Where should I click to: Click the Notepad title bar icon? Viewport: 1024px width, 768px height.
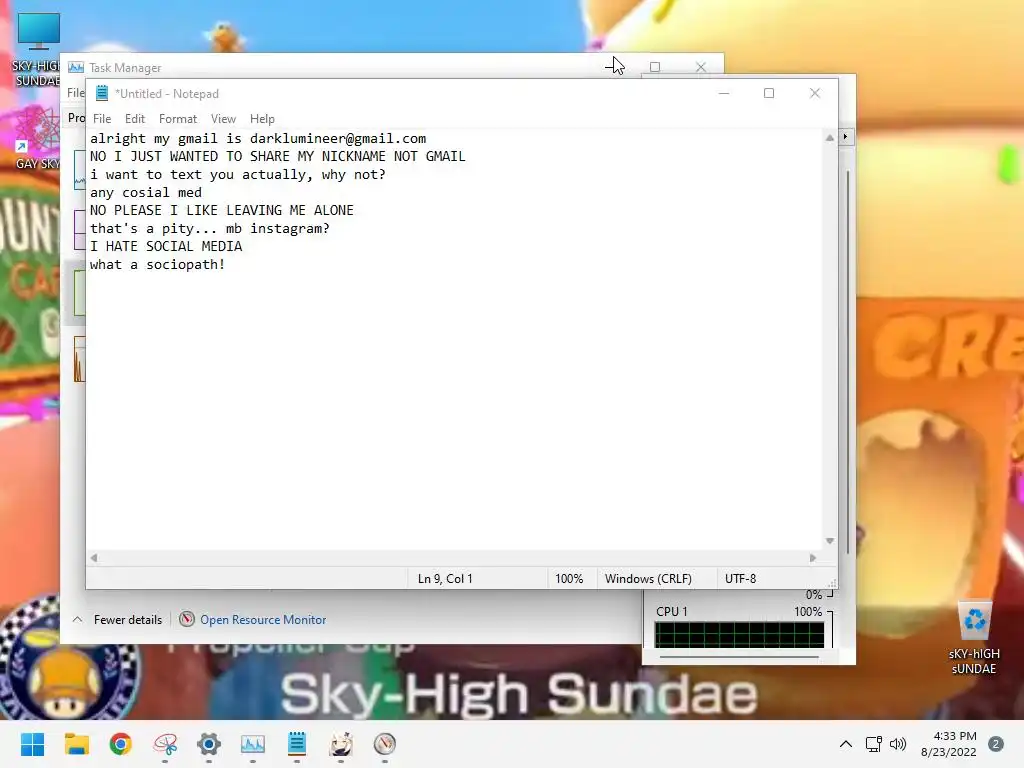pos(102,93)
